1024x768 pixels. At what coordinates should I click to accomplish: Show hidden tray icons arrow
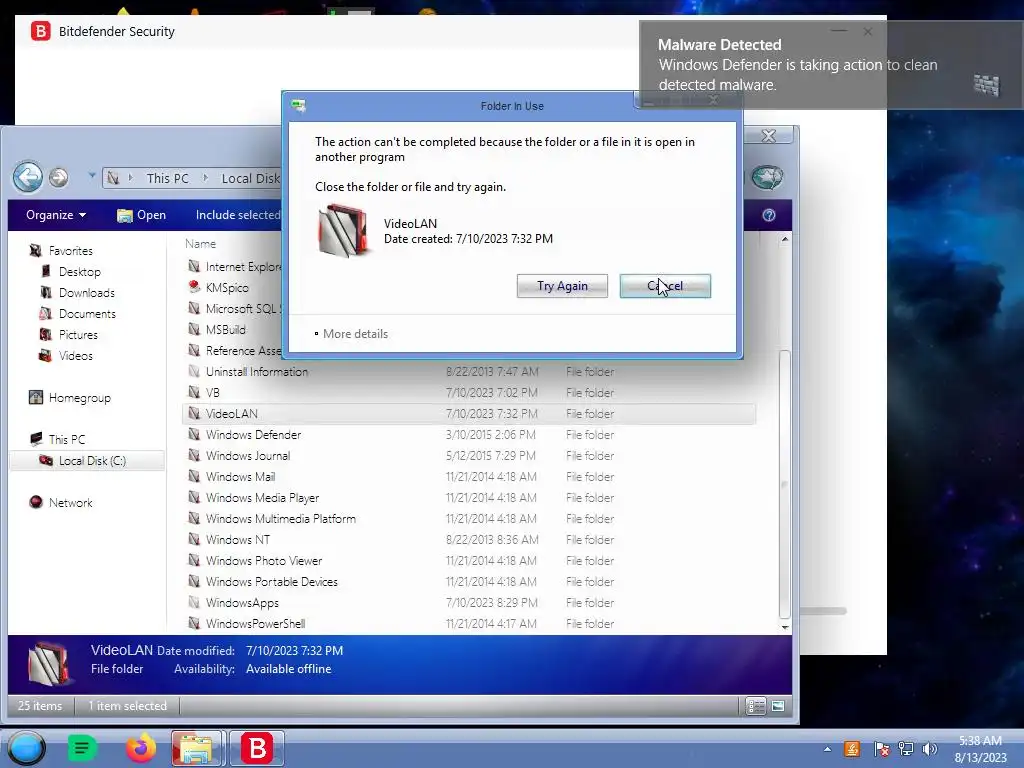click(827, 749)
